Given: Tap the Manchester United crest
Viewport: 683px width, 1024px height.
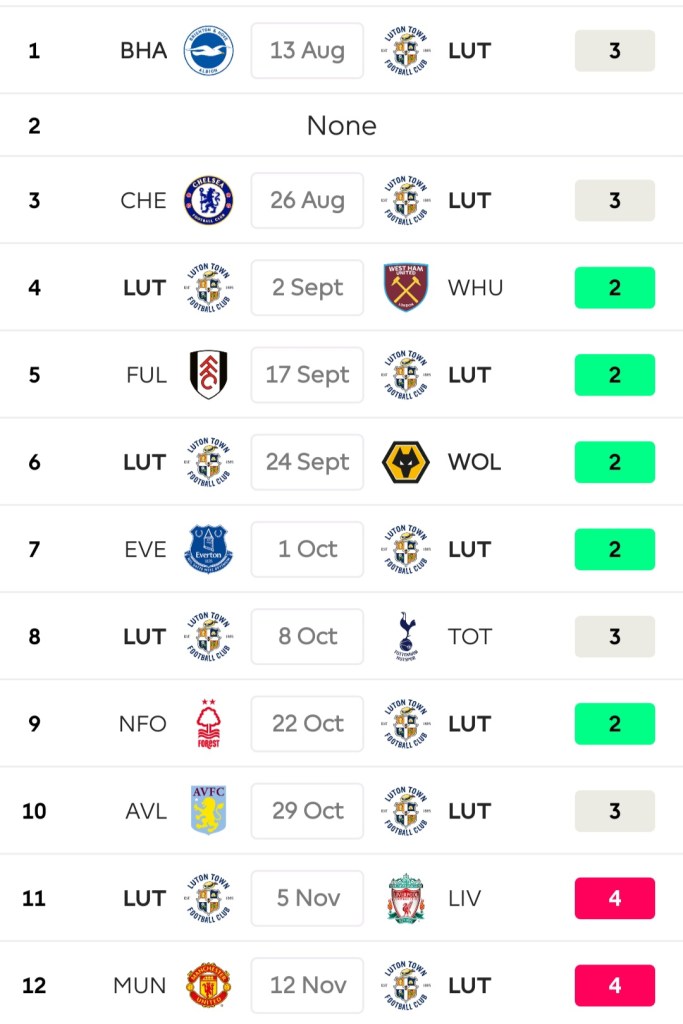Looking at the screenshot, I should [x=208, y=986].
